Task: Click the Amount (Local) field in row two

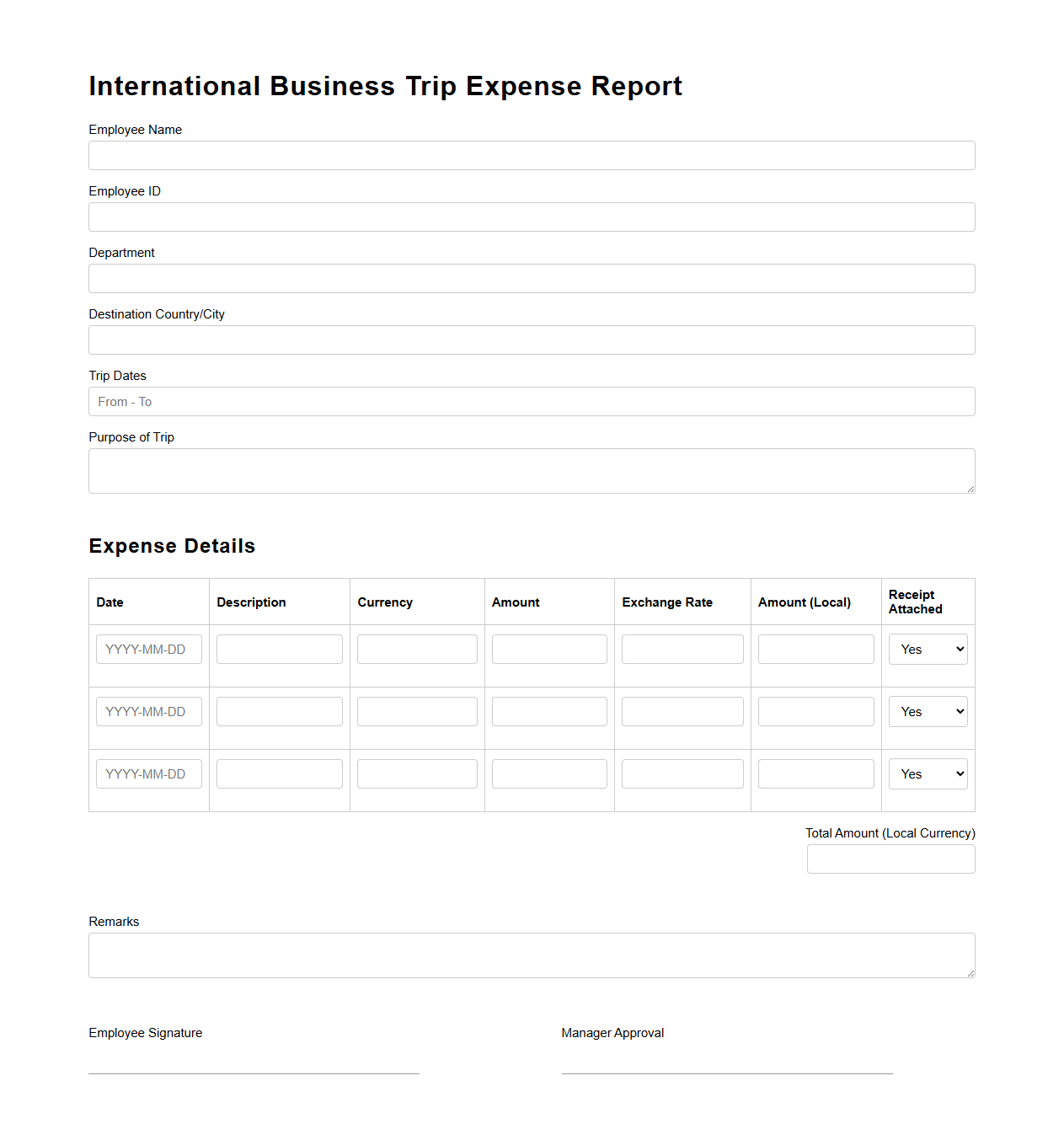Action: click(x=815, y=711)
